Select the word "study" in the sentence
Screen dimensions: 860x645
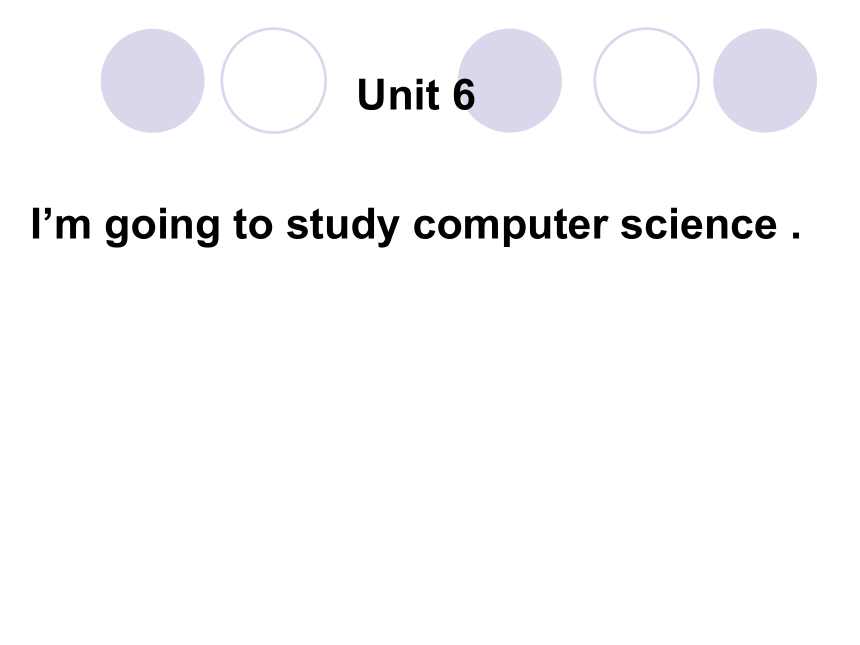pos(343,227)
